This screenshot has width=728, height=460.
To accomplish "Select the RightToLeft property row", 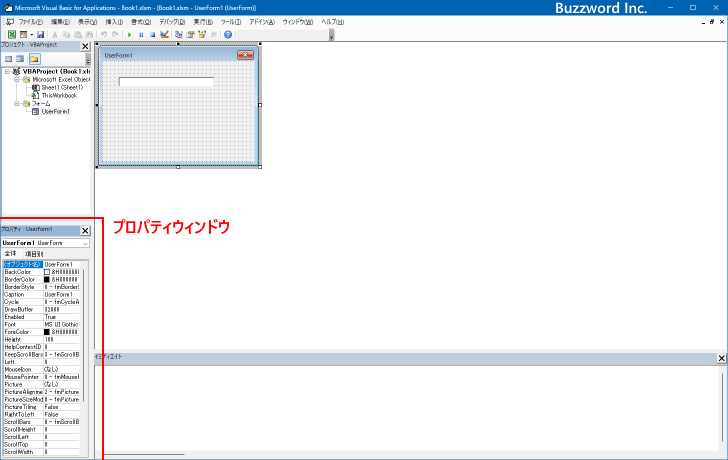I will tap(41, 414).
